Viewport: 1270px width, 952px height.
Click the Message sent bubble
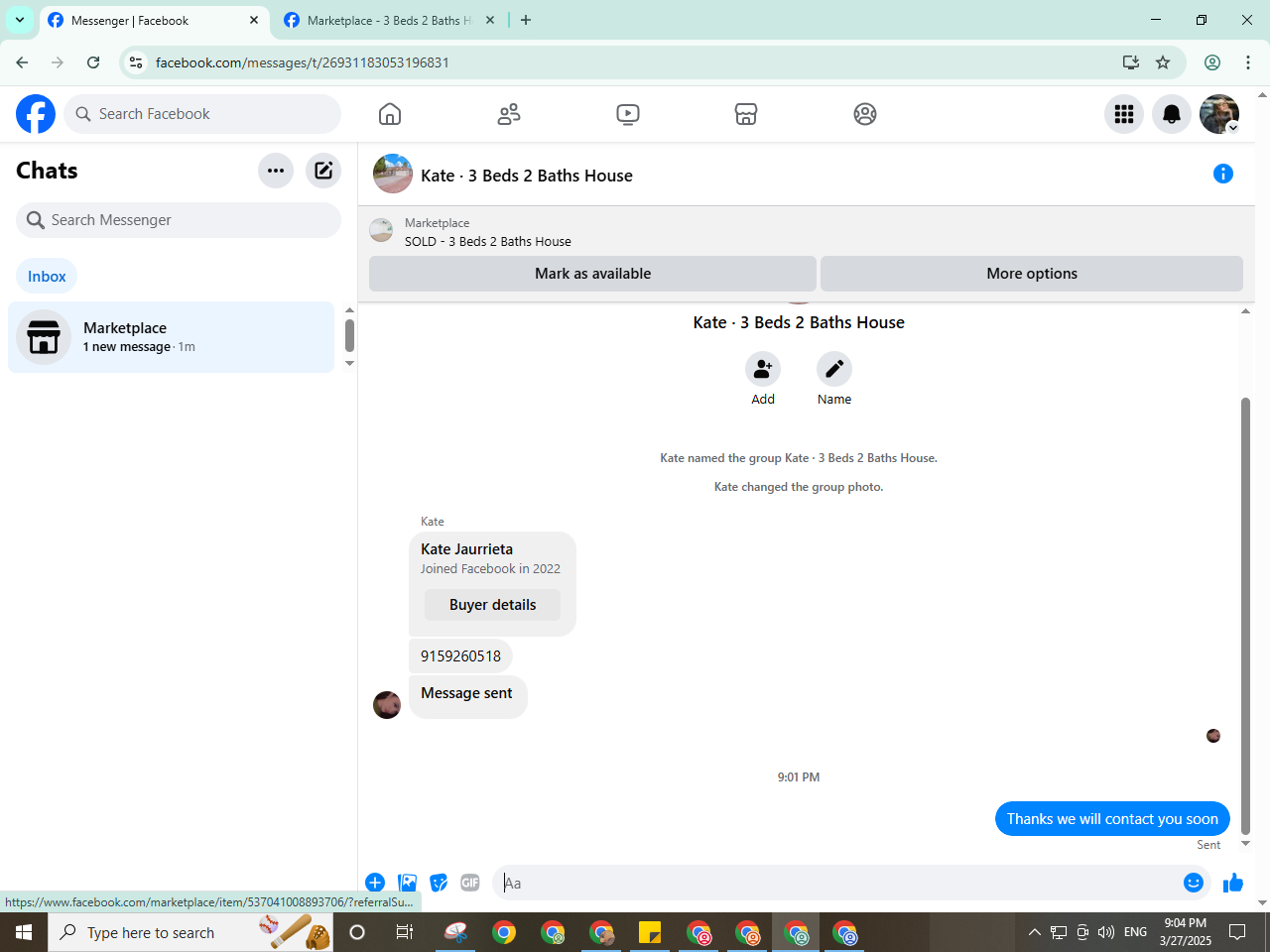click(x=467, y=695)
